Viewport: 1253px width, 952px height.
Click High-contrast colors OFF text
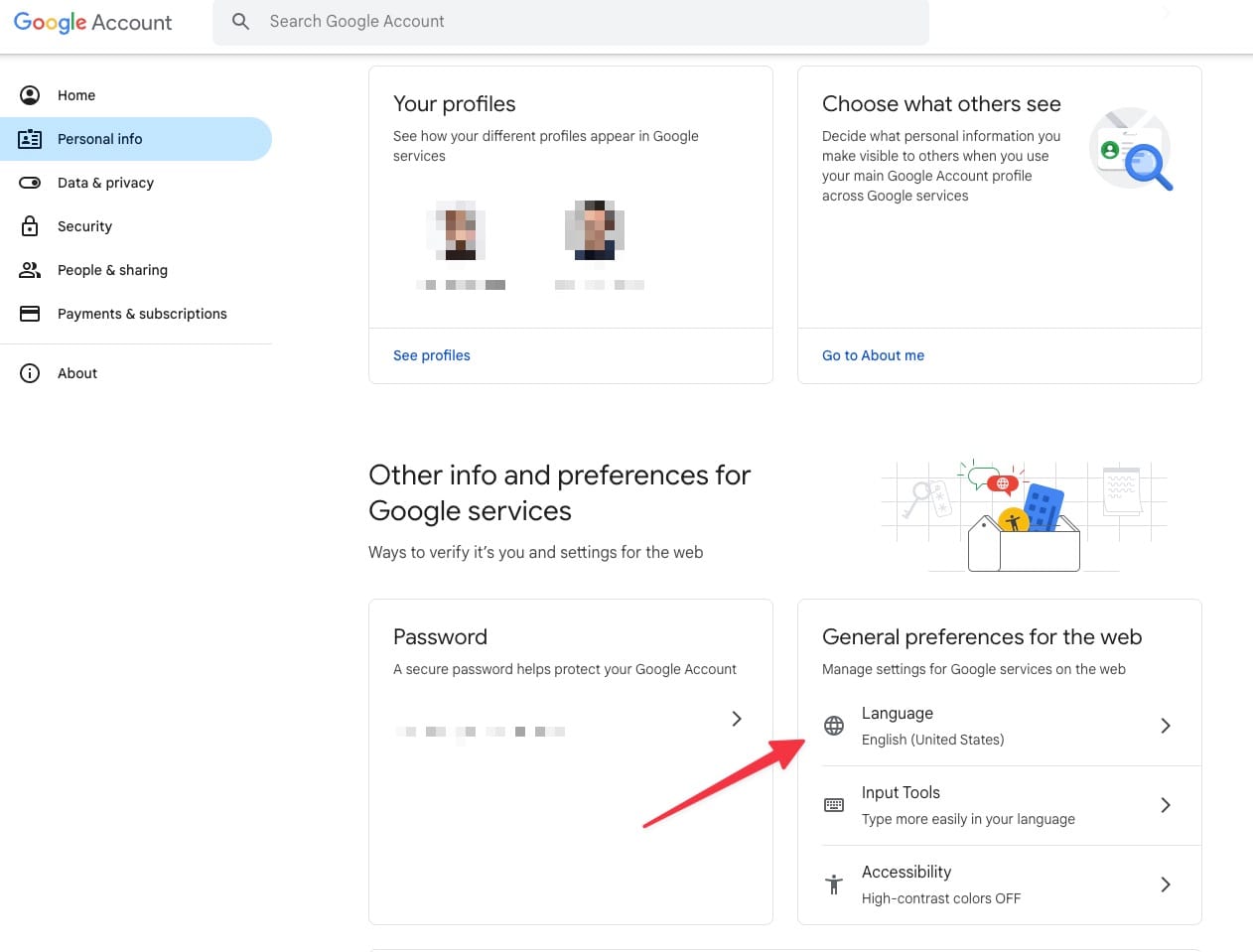[941, 898]
